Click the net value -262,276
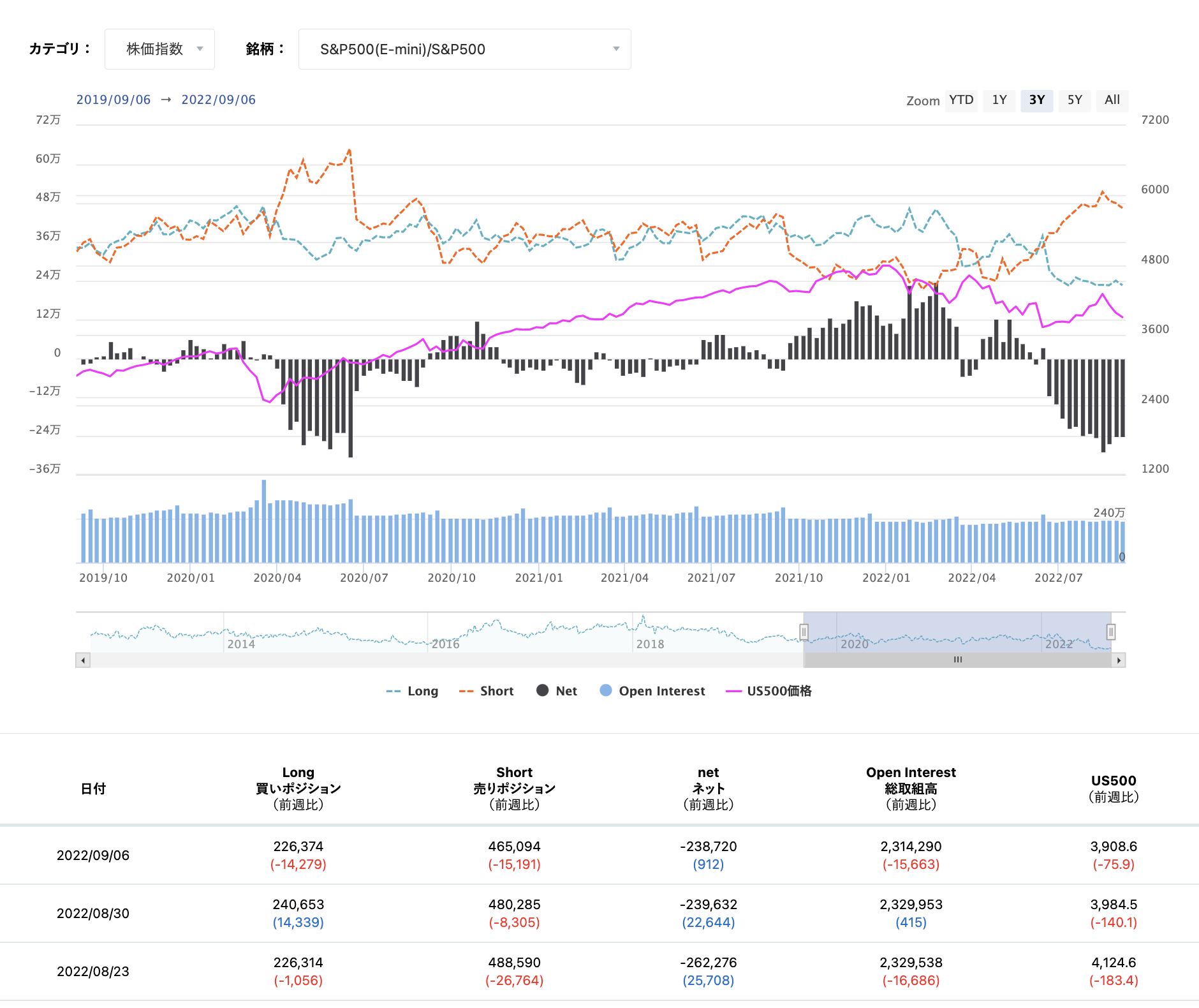 pos(708,963)
